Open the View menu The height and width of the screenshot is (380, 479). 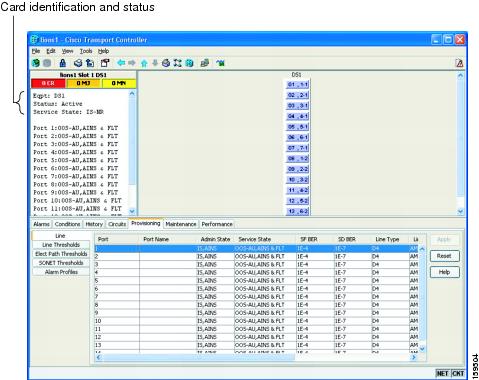67,51
